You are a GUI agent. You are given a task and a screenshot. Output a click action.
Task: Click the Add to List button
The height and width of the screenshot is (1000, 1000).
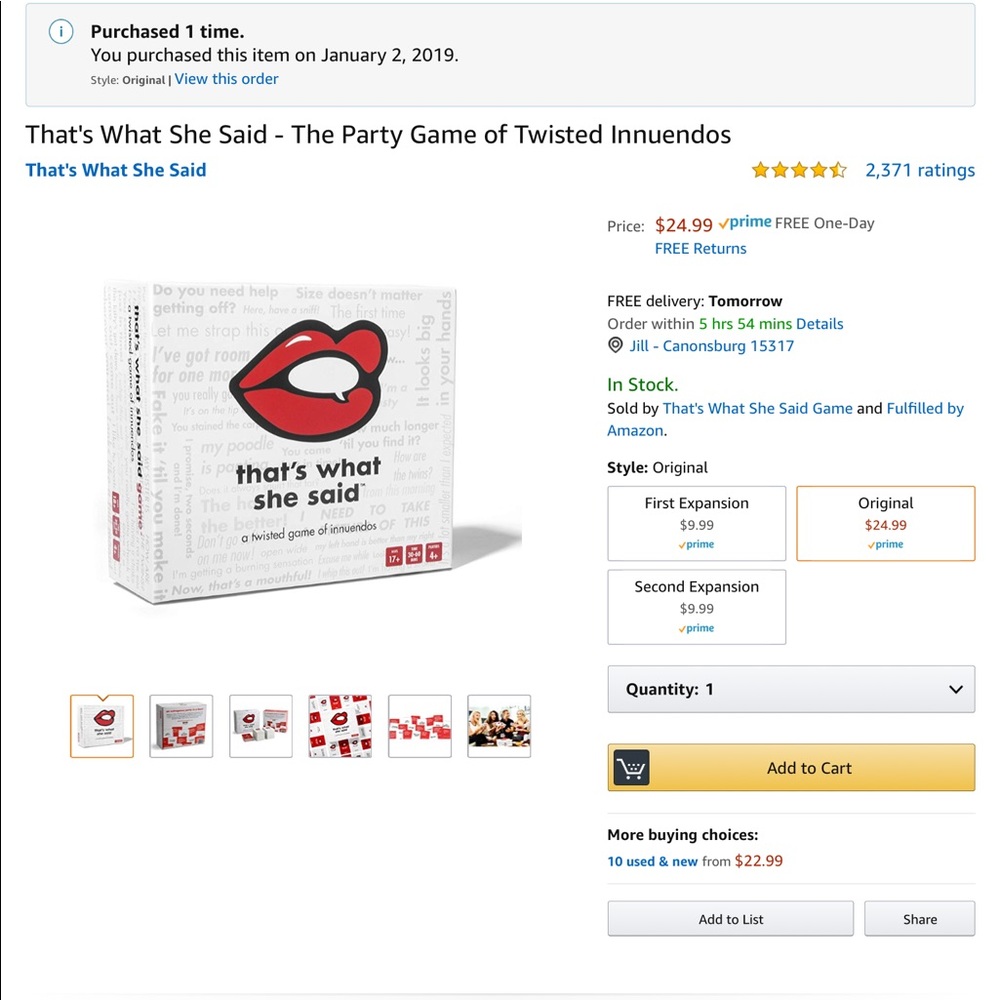(731, 919)
